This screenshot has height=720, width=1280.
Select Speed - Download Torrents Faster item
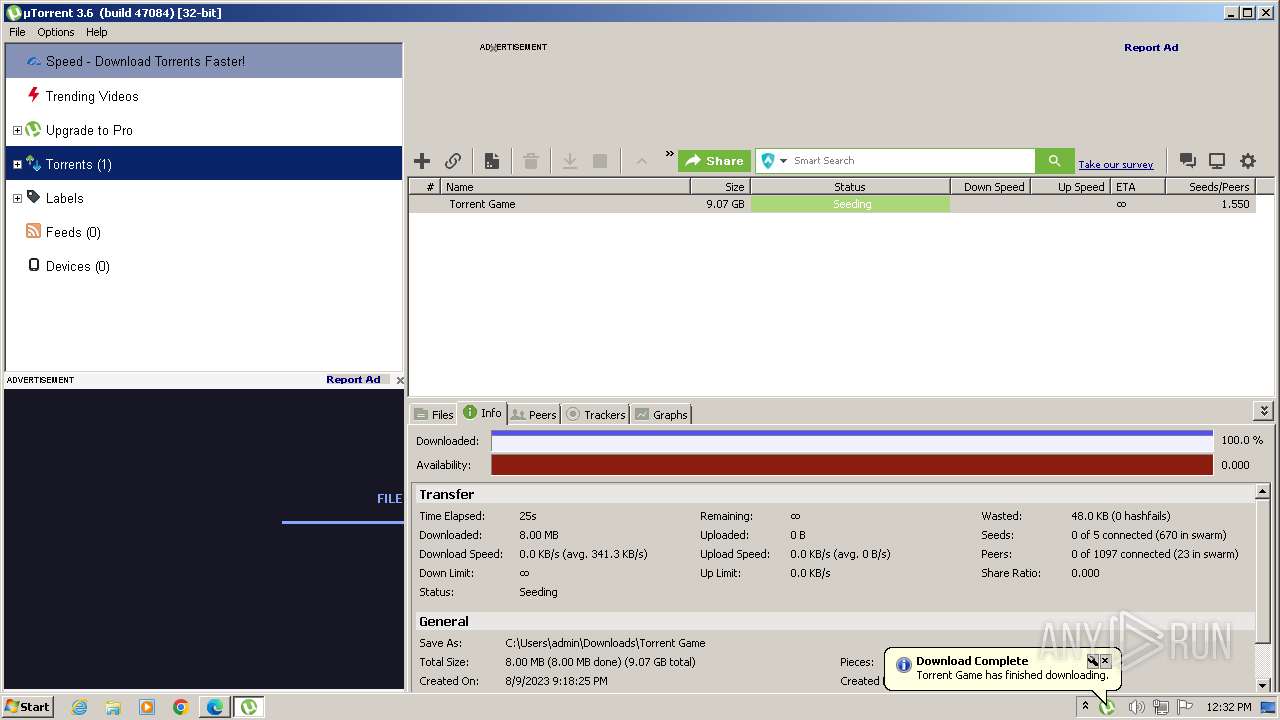(204, 61)
